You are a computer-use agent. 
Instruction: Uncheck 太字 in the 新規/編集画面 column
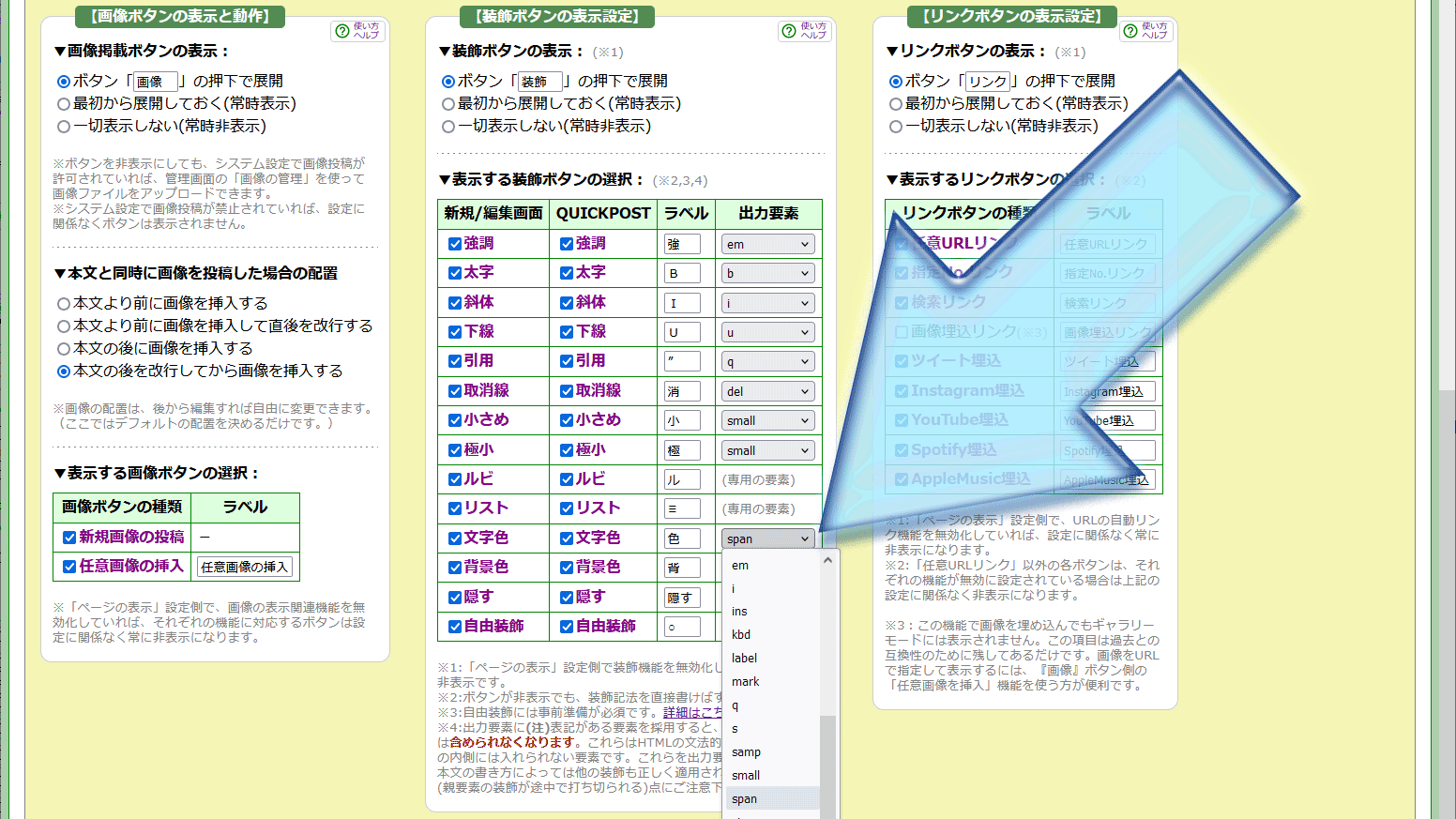coord(455,273)
